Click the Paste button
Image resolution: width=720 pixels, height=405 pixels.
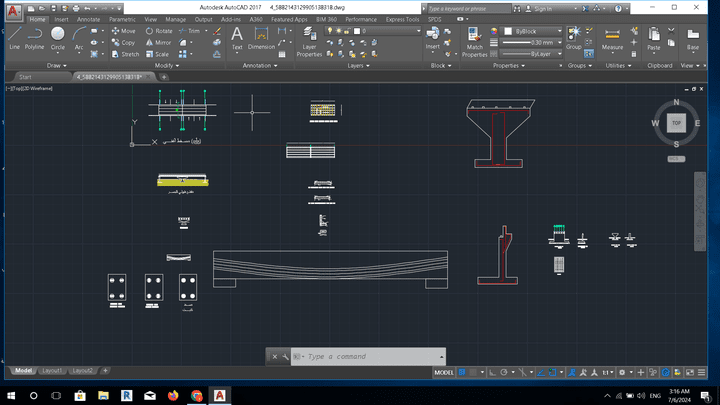653,38
